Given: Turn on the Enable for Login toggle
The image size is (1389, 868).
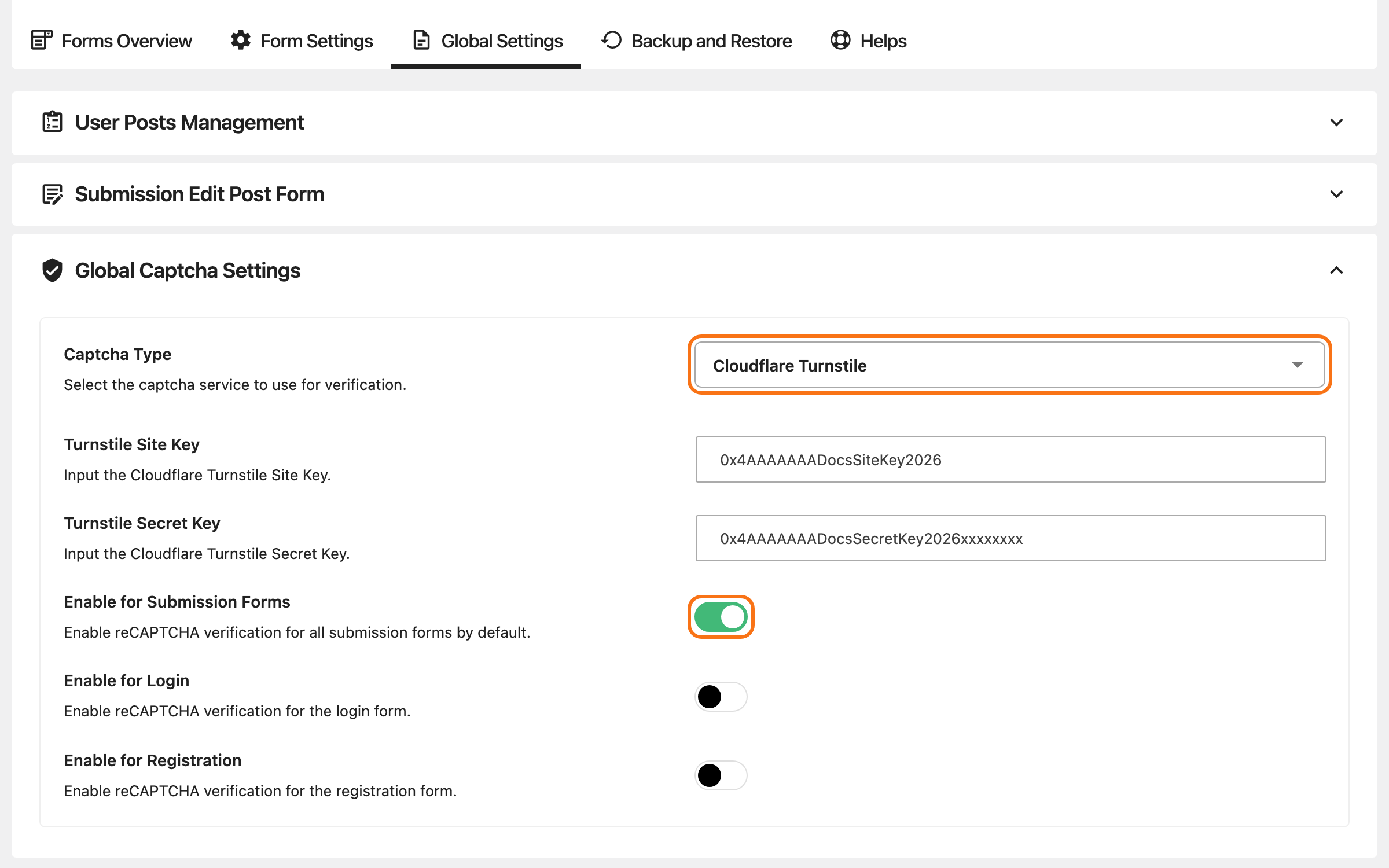Looking at the screenshot, I should (x=721, y=697).
